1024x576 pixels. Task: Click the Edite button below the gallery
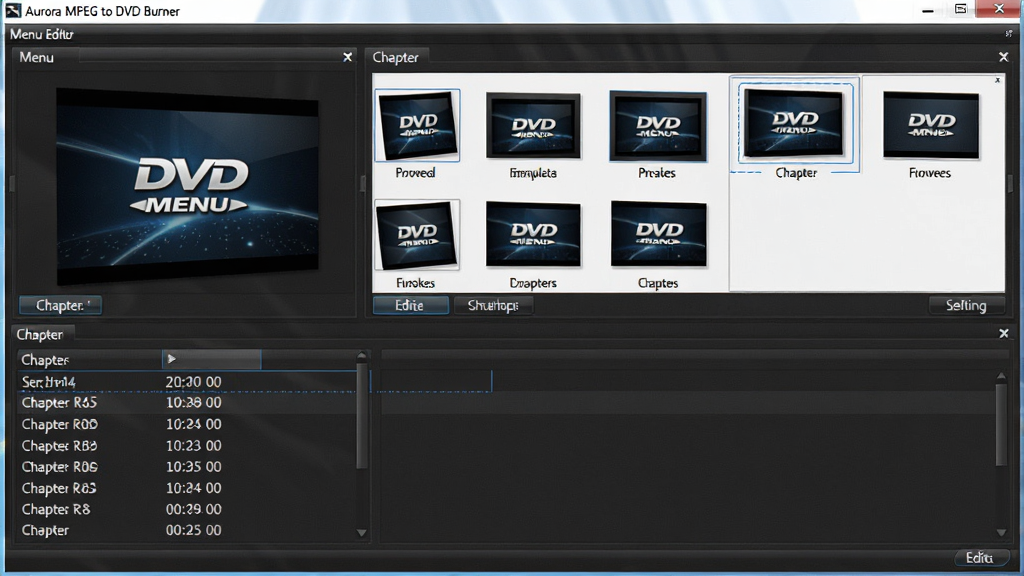[x=410, y=305]
